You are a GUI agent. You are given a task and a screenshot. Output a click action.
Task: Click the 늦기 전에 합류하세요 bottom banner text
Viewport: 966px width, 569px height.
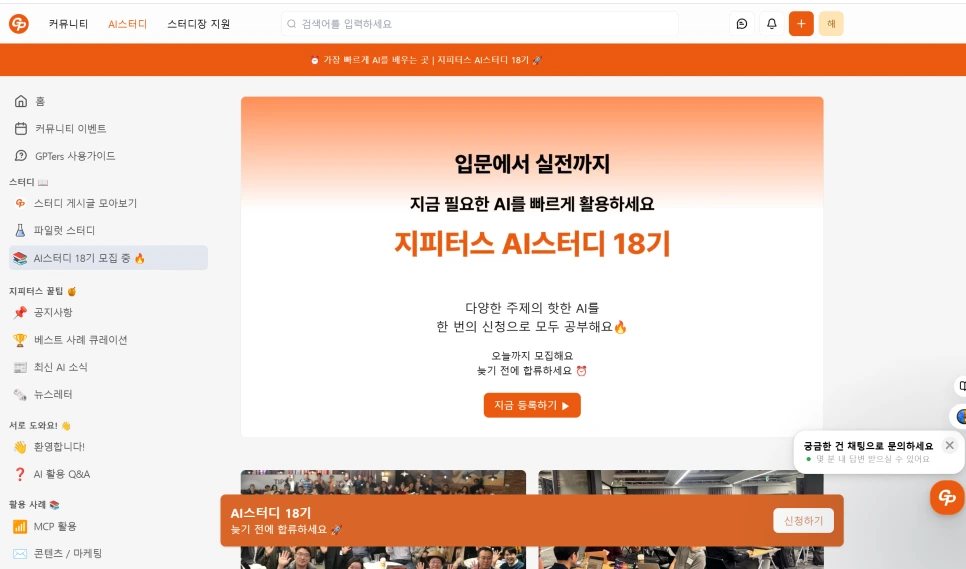[286, 530]
